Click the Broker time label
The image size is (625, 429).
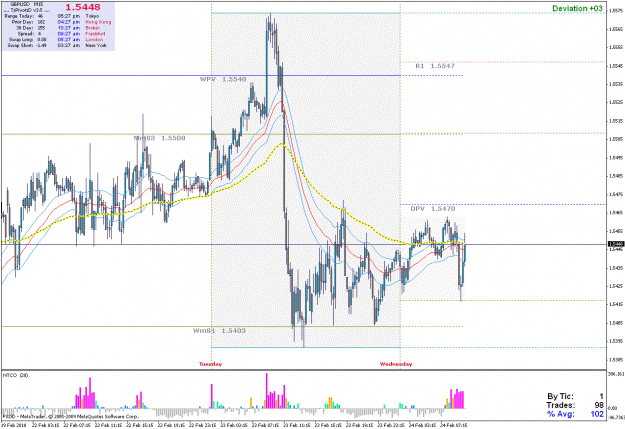click(x=92, y=28)
